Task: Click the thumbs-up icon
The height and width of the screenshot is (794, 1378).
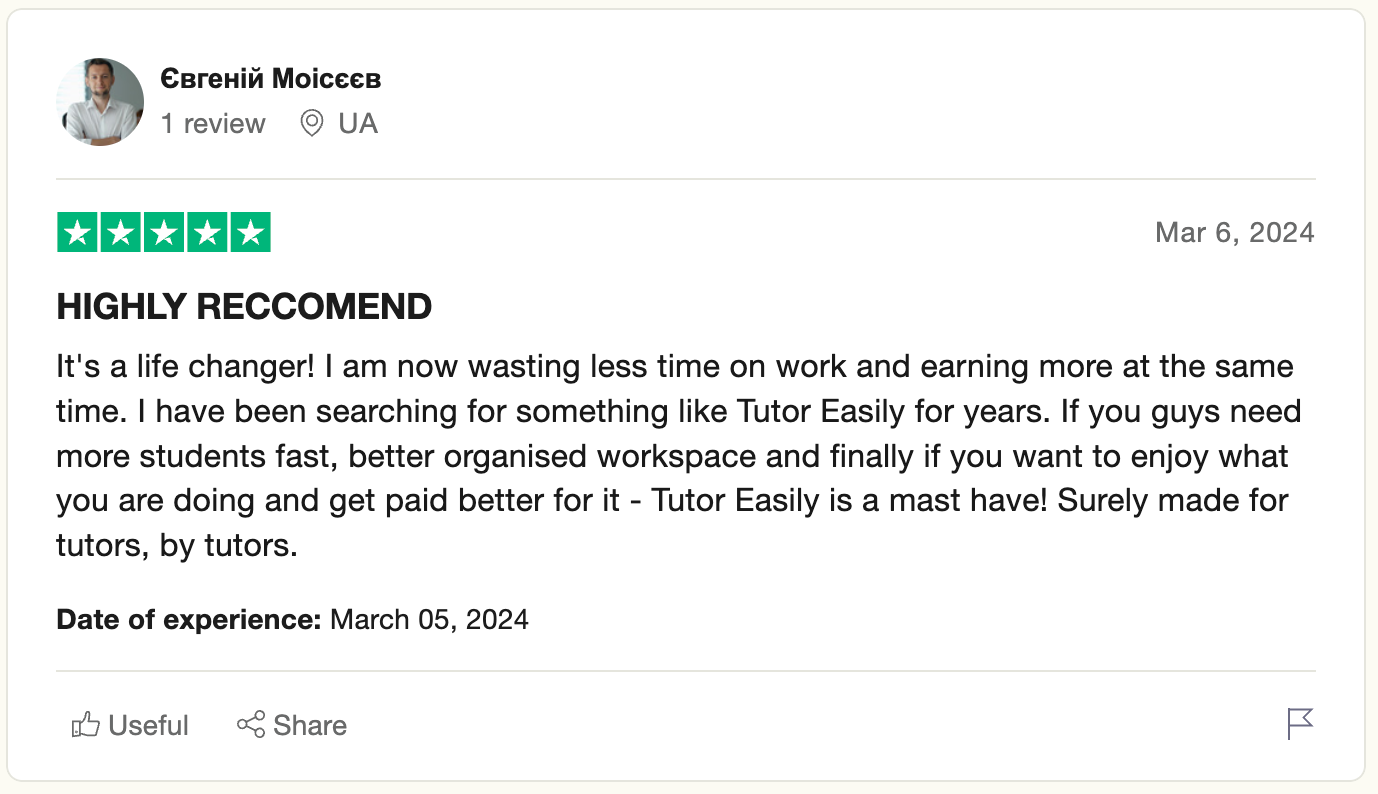Action: (x=86, y=725)
